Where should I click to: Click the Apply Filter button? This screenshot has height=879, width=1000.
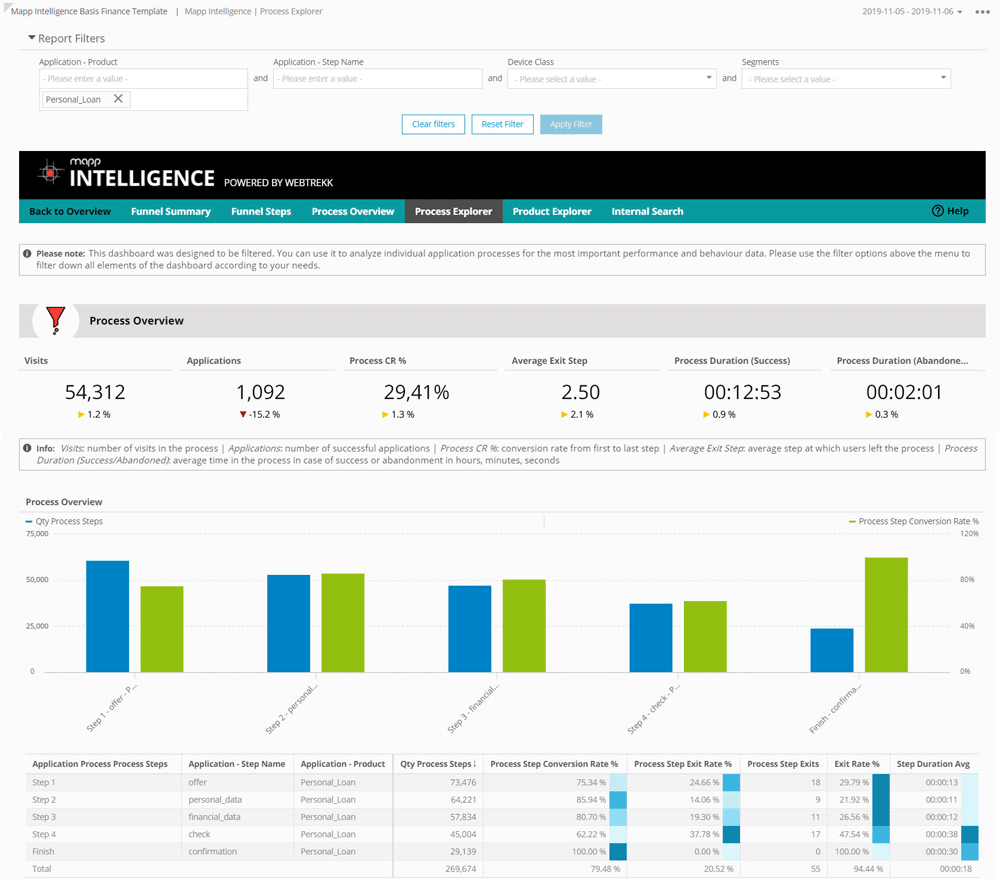coord(570,124)
